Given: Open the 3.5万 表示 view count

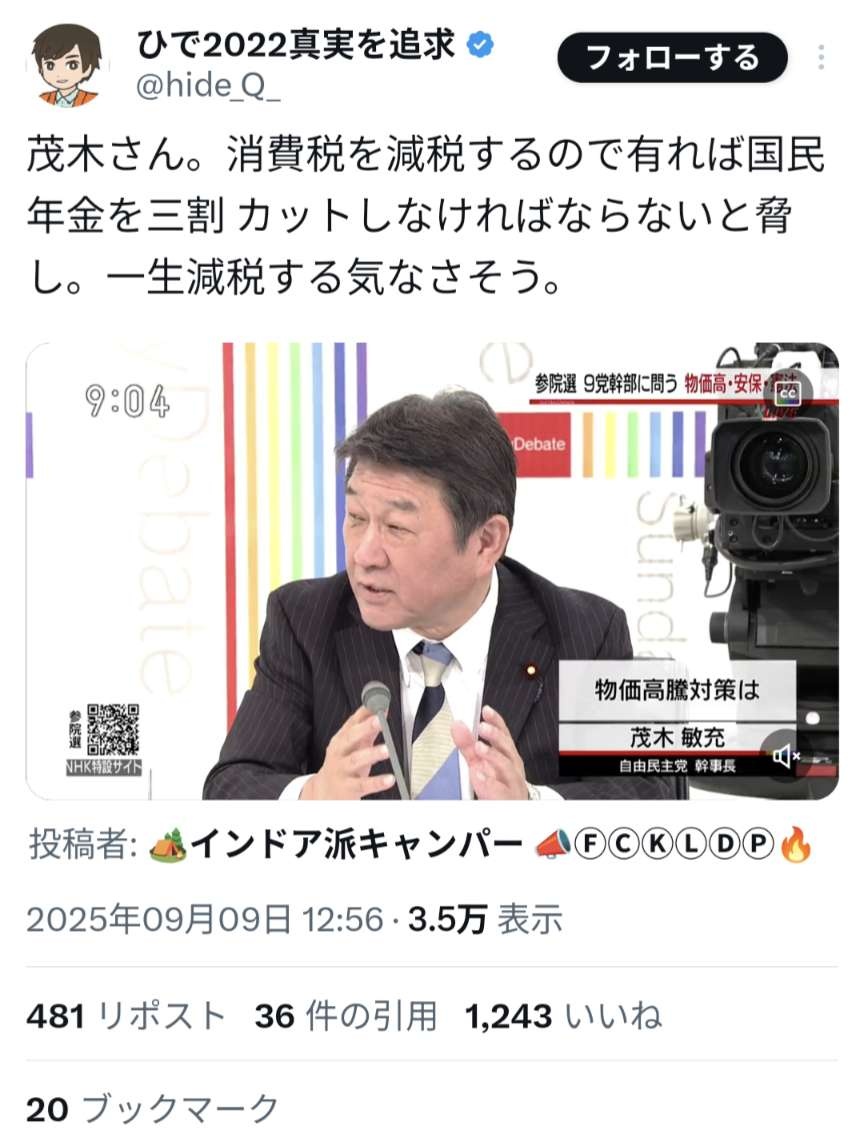Looking at the screenshot, I should click(485, 919).
